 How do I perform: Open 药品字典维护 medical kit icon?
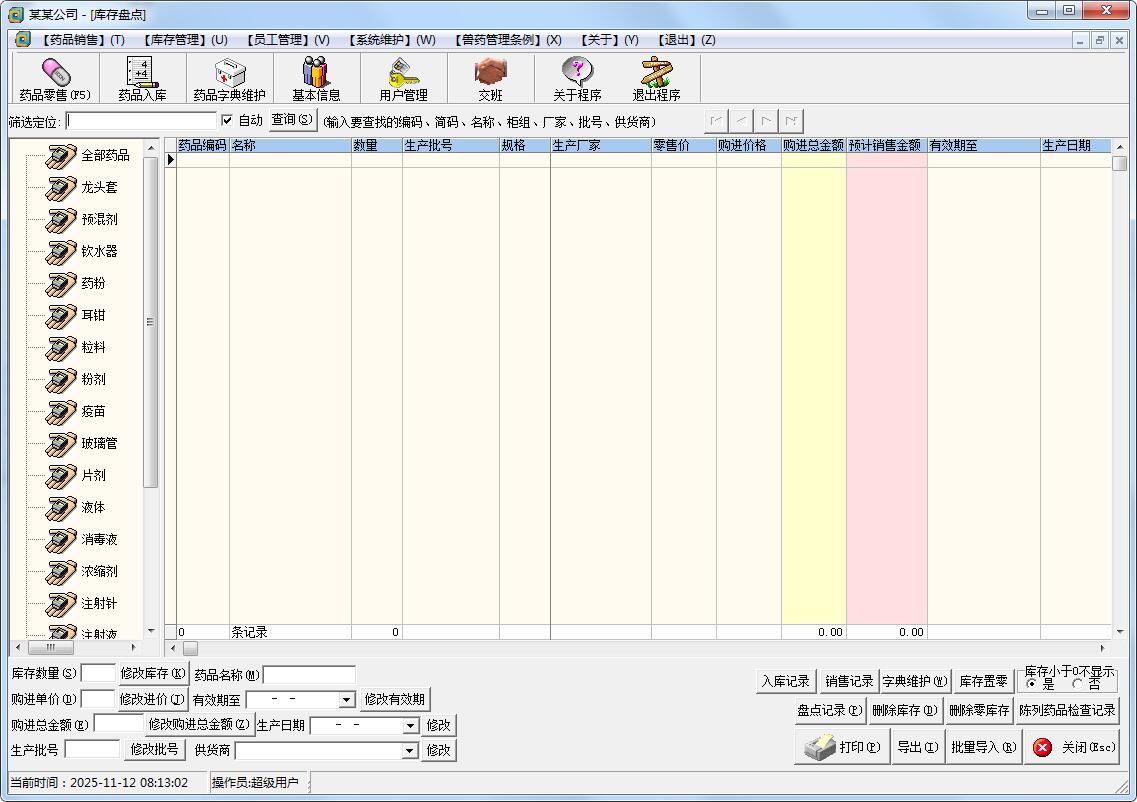pos(229,73)
